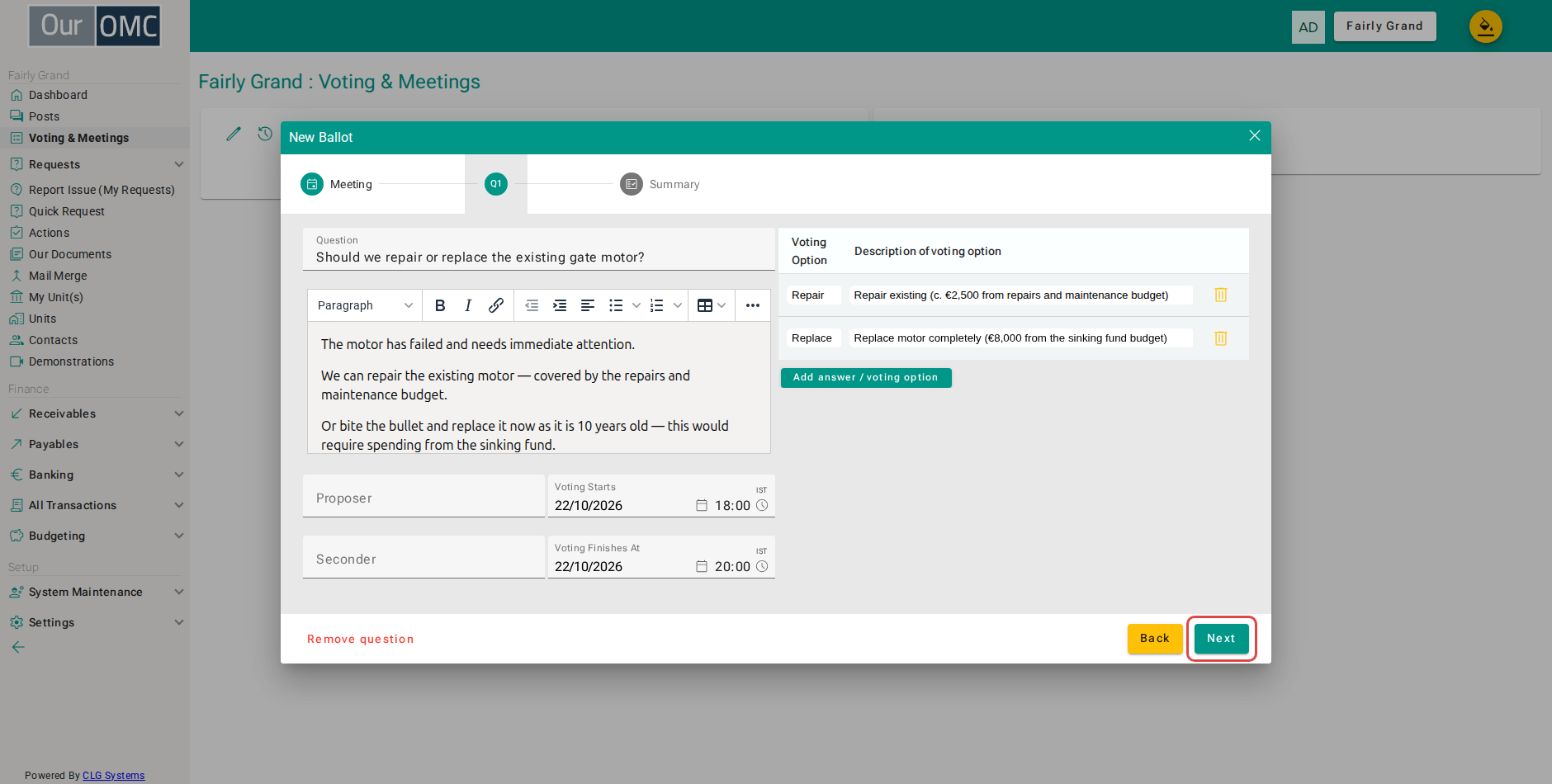Viewport: 1552px width, 784px height.
Task: Open clock picker for Voting Starts time
Action: pos(762,505)
